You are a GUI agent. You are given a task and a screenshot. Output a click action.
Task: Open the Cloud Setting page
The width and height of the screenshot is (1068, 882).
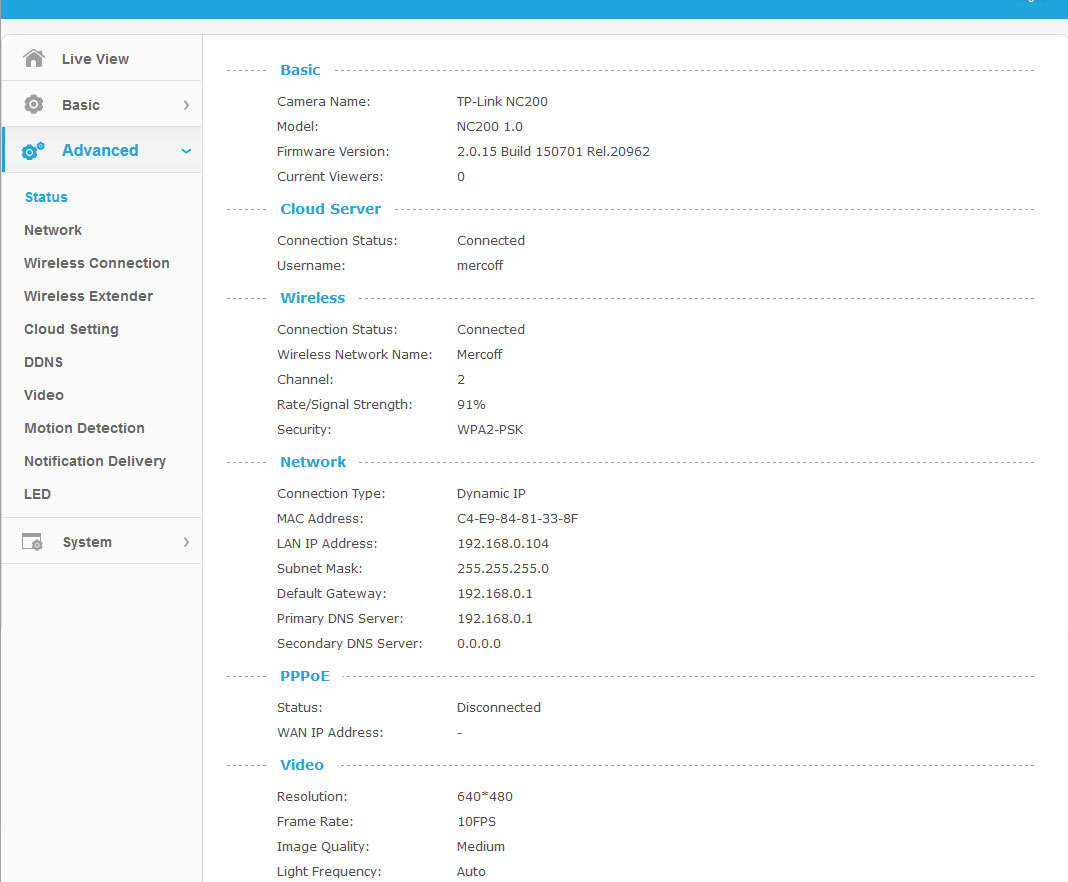(x=72, y=329)
